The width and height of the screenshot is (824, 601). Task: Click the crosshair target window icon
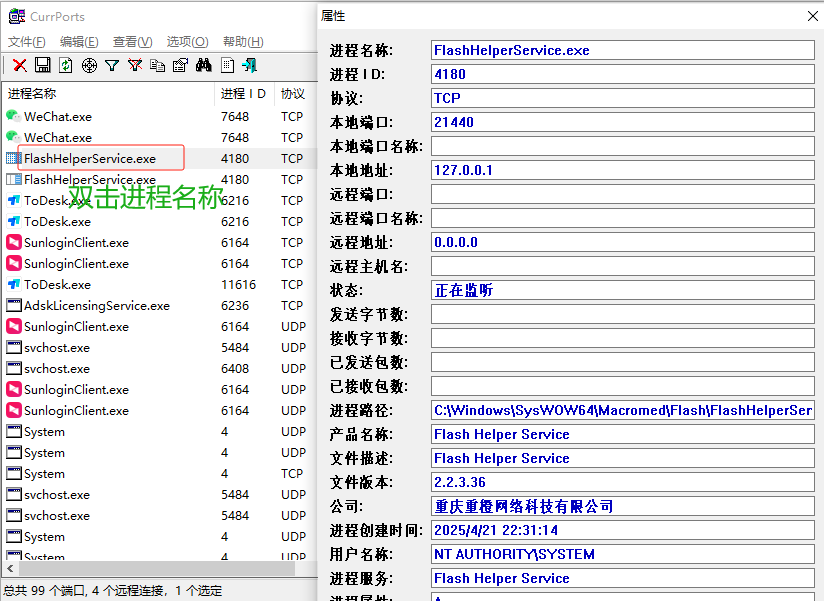click(89, 65)
